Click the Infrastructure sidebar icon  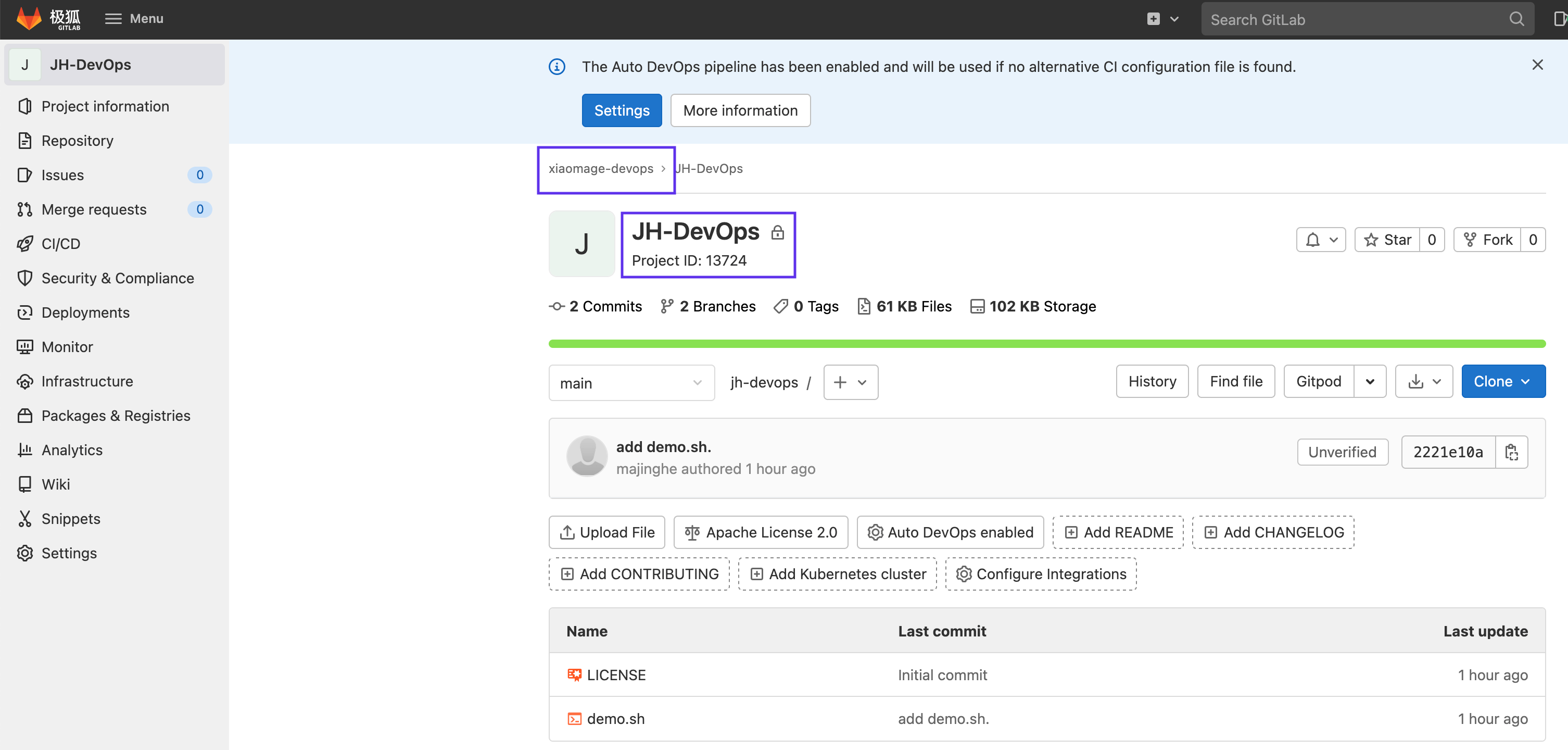pos(25,381)
